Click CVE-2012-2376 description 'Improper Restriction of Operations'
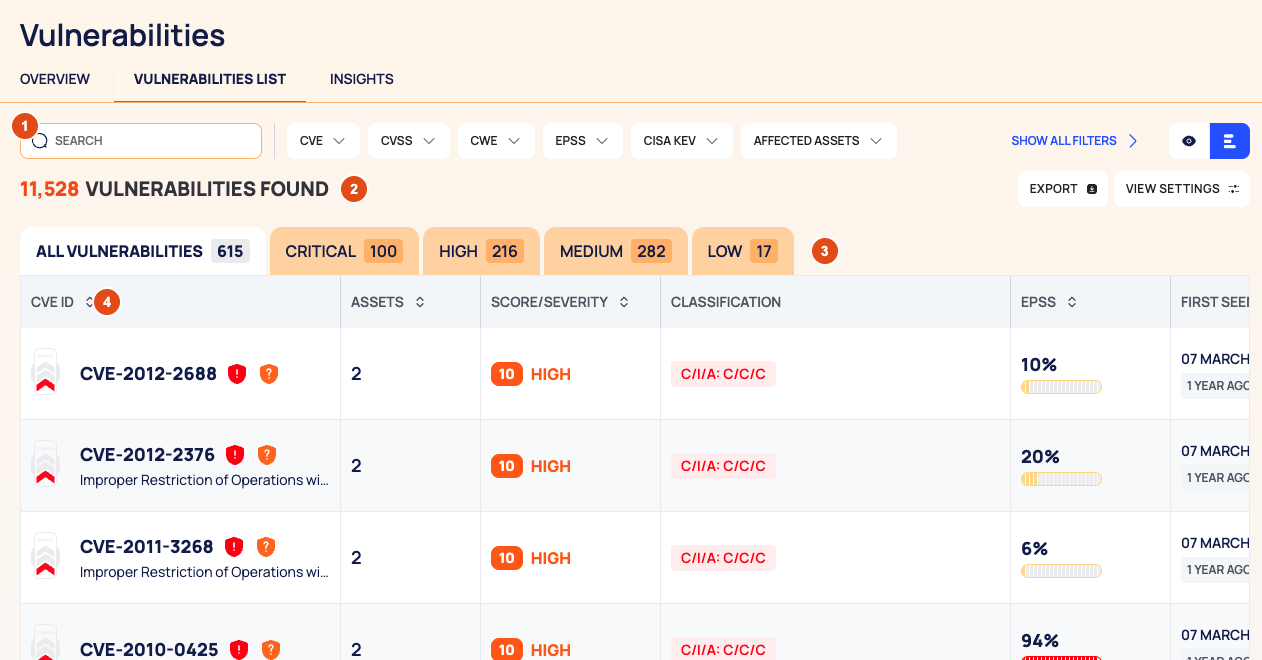1262x660 pixels. tap(204, 480)
